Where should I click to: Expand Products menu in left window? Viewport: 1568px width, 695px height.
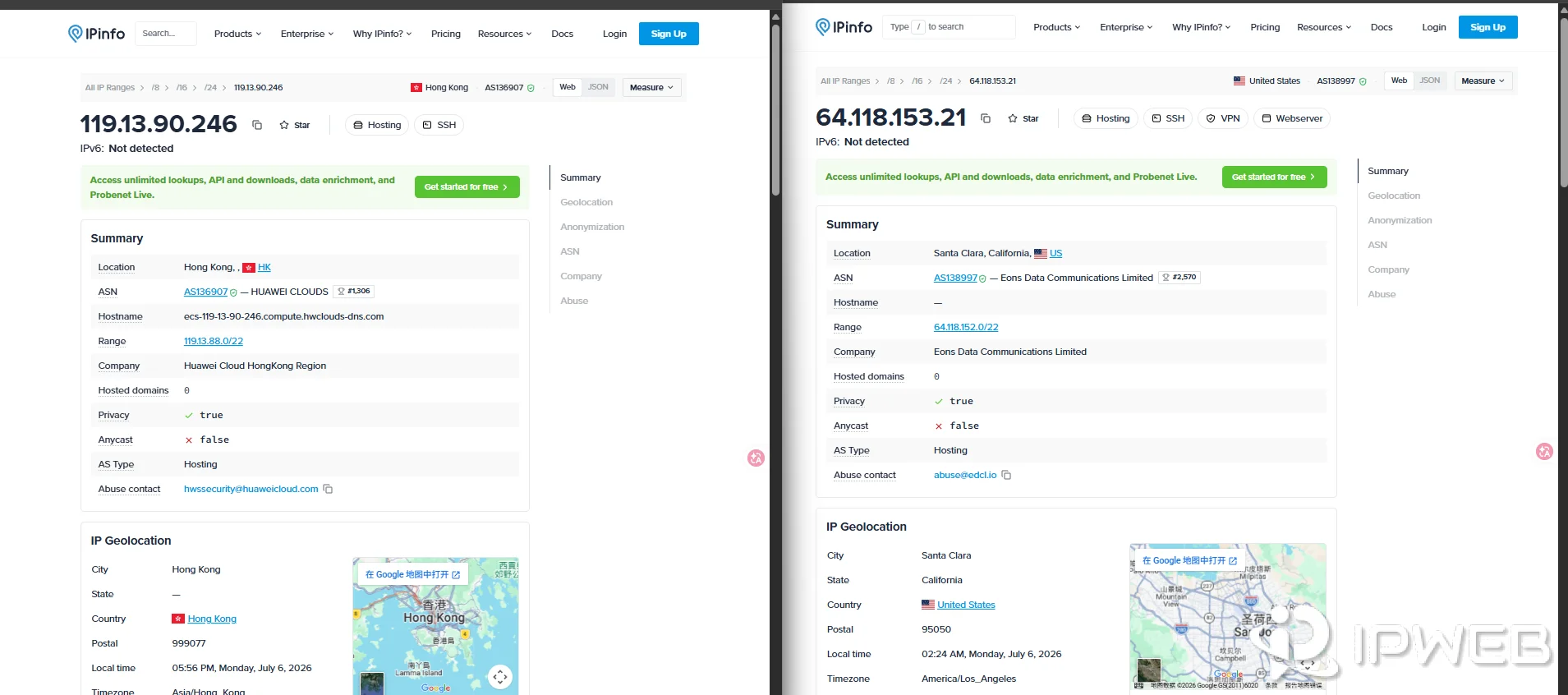(x=237, y=34)
